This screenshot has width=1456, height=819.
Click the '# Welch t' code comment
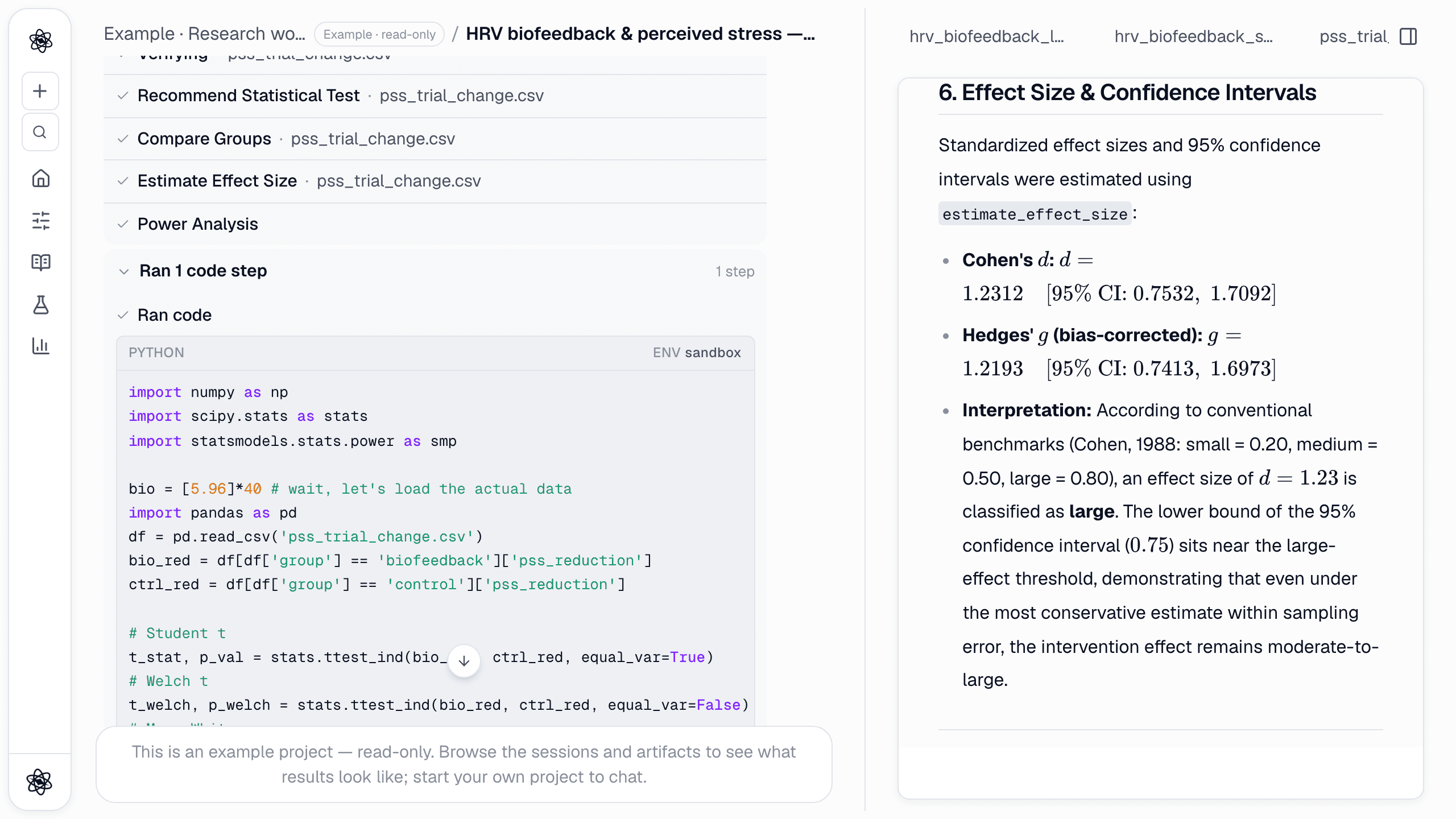(x=168, y=681)
